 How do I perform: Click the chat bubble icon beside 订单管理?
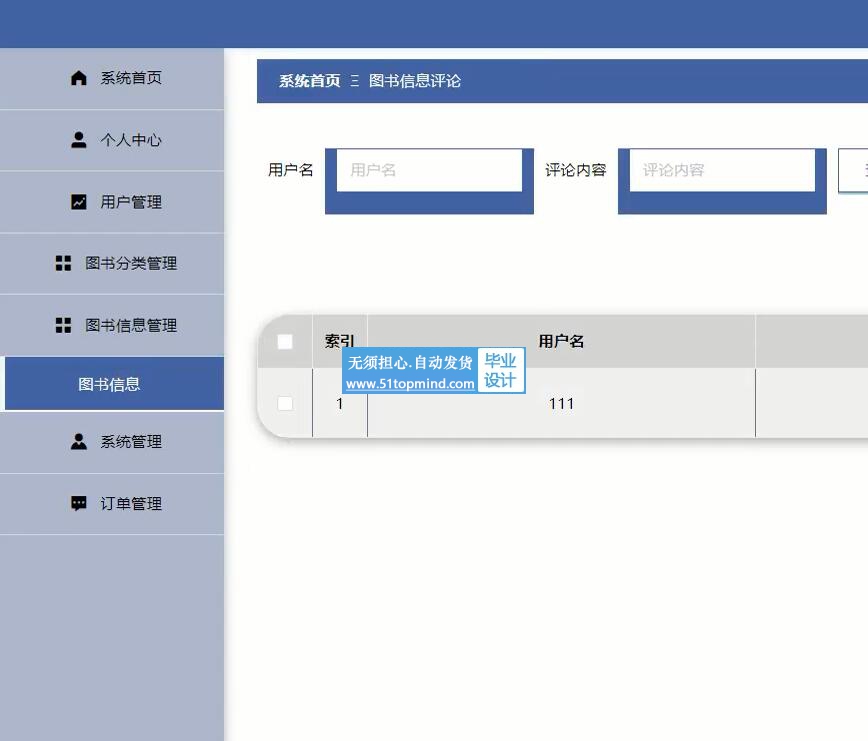(79, 504)
